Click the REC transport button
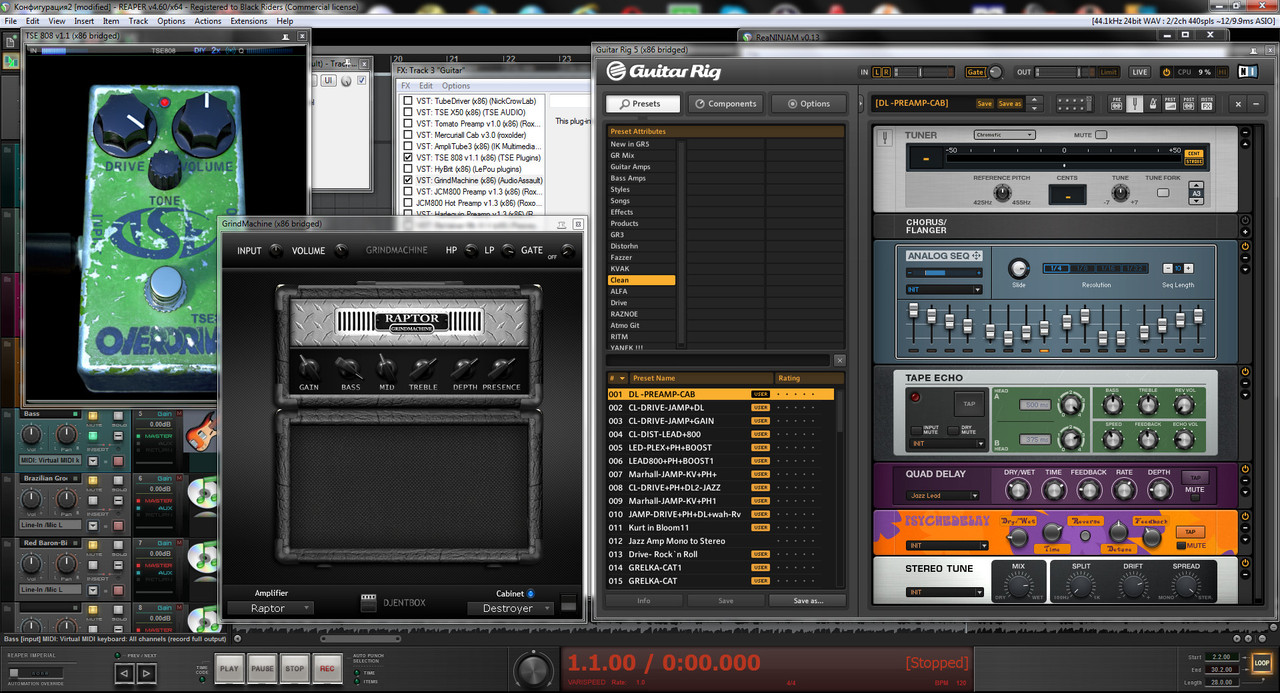The image size is (1280, 693). pos(326,669)
